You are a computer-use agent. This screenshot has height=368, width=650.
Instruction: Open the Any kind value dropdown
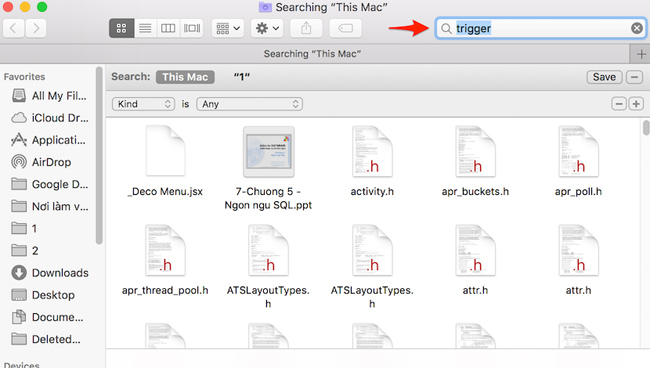coord(250,104)
